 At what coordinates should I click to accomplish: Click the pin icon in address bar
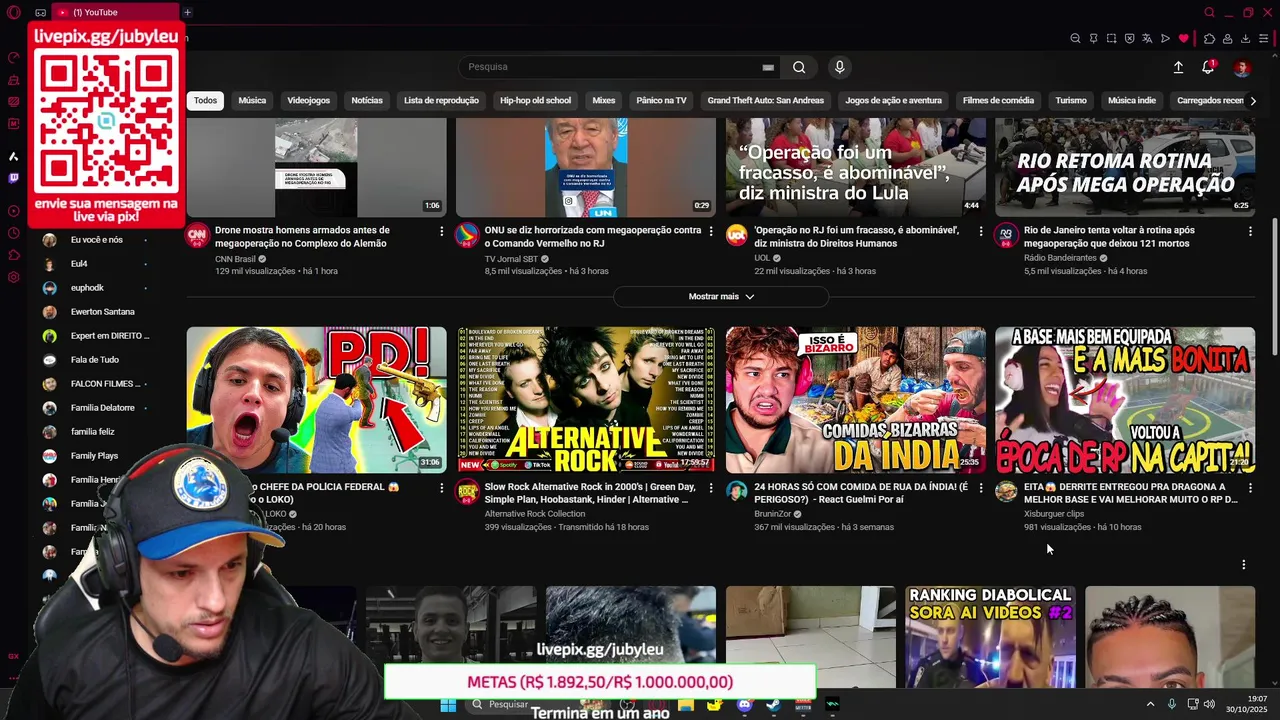(1093, 39)
